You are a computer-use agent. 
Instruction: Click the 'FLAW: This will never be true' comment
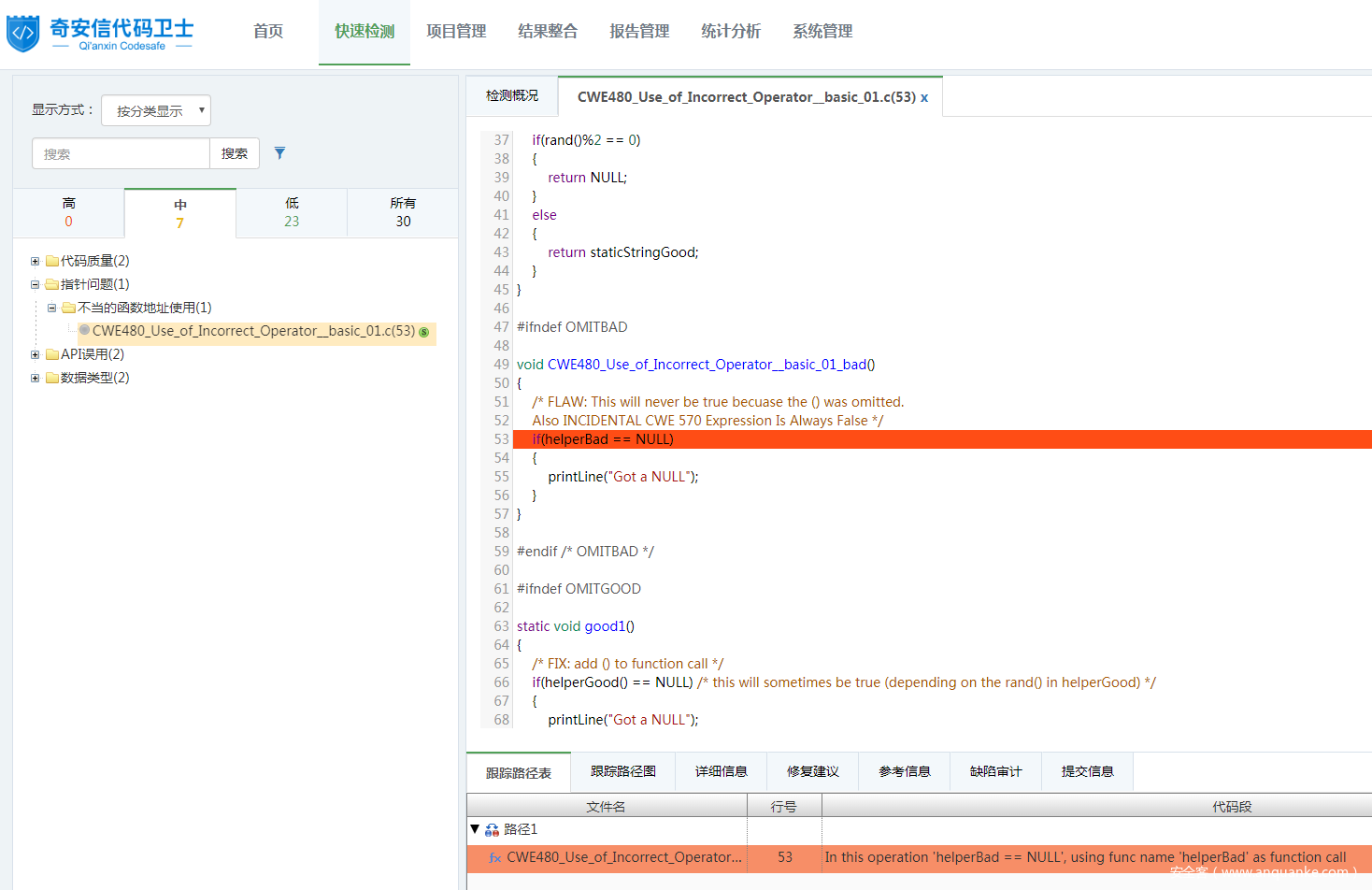tap(719, 402)
